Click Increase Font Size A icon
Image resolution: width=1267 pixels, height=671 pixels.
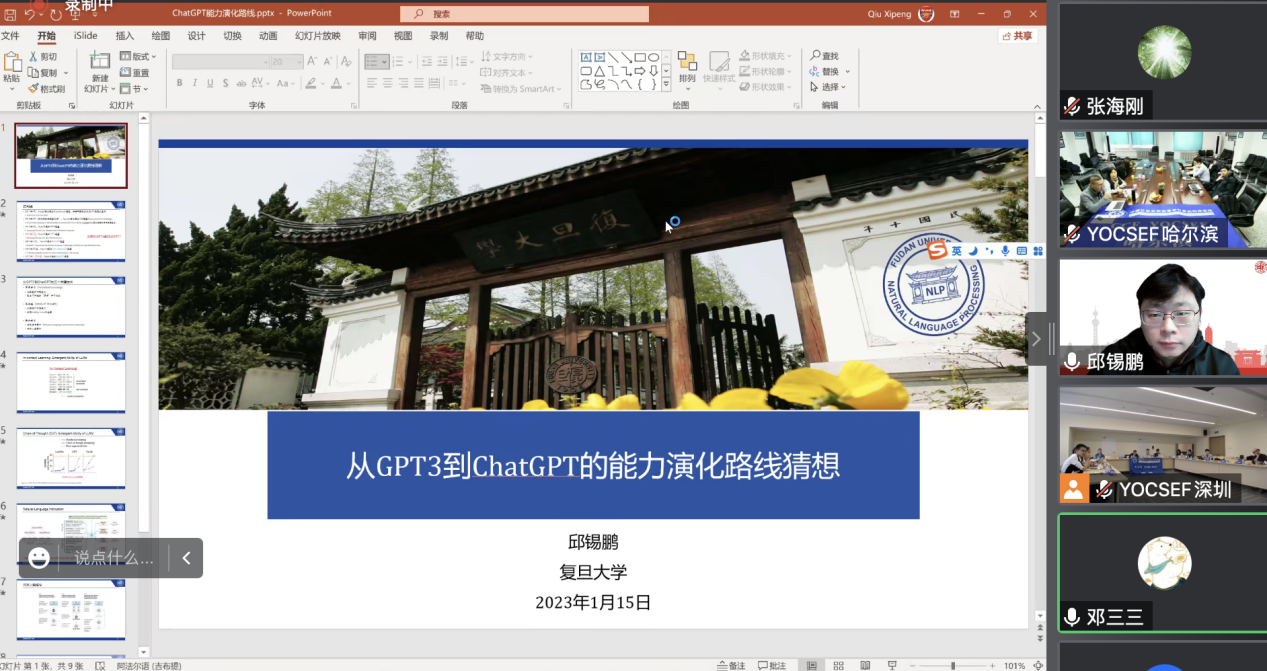point(312,61)
